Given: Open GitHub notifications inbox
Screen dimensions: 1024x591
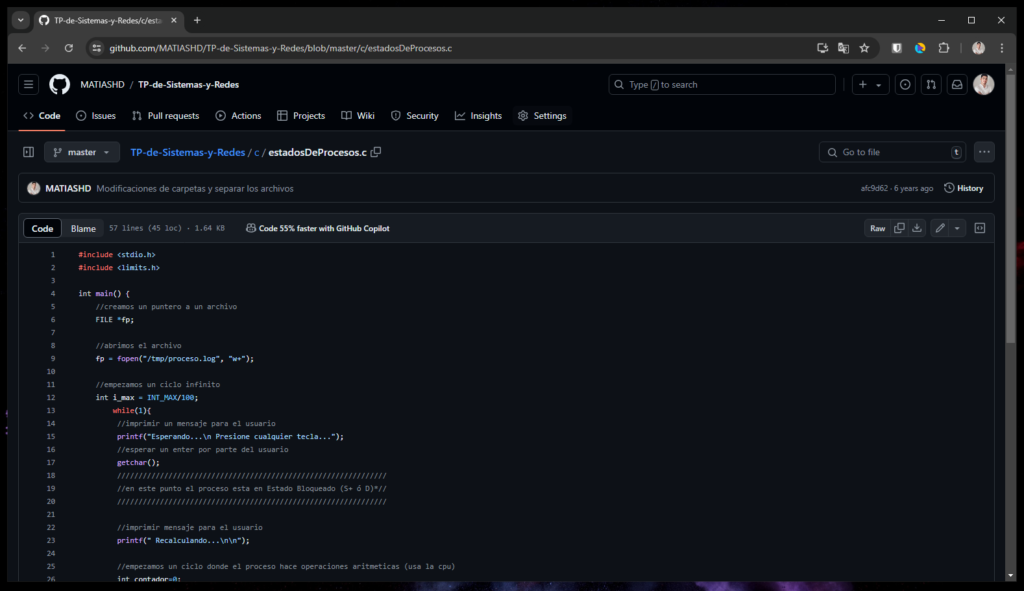Looking at the screenshot, I should click(x=957, y=84).
